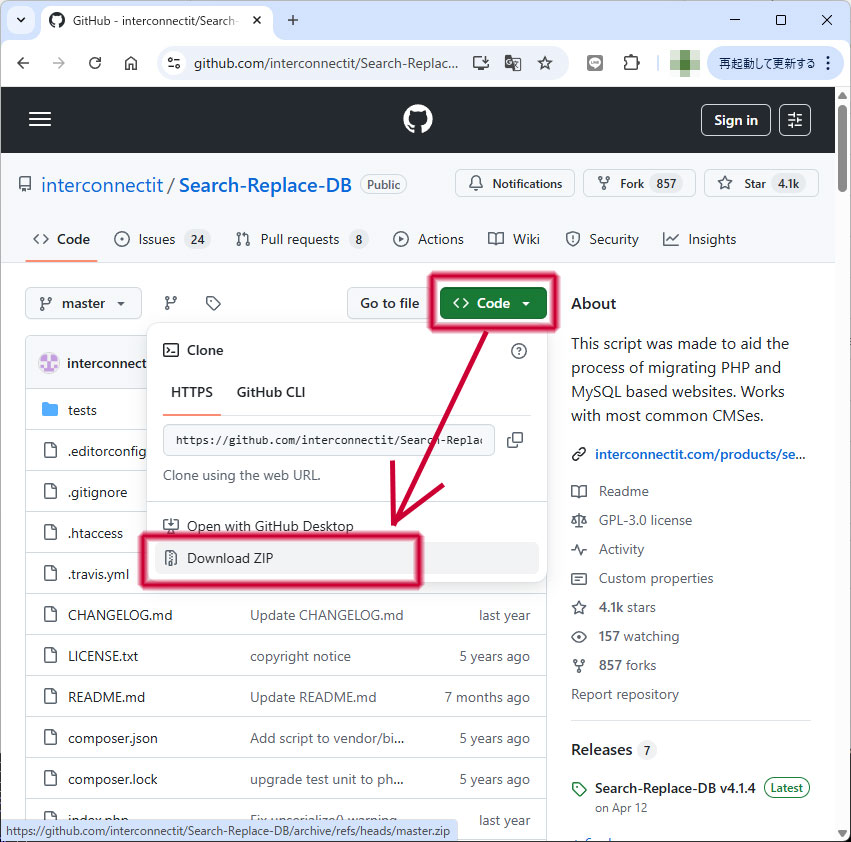The height and width of the screenshot is (842, 851).
Task: Open the README.md file
Action: 106,697
